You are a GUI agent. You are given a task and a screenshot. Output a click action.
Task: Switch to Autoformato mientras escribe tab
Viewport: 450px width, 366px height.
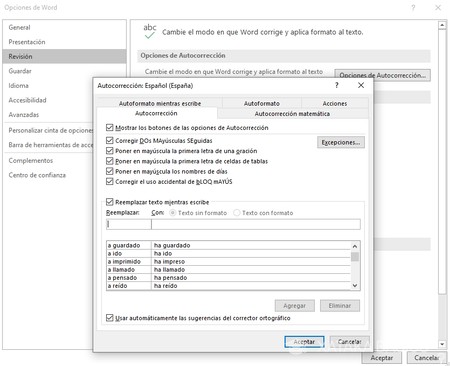coord(160,103)
